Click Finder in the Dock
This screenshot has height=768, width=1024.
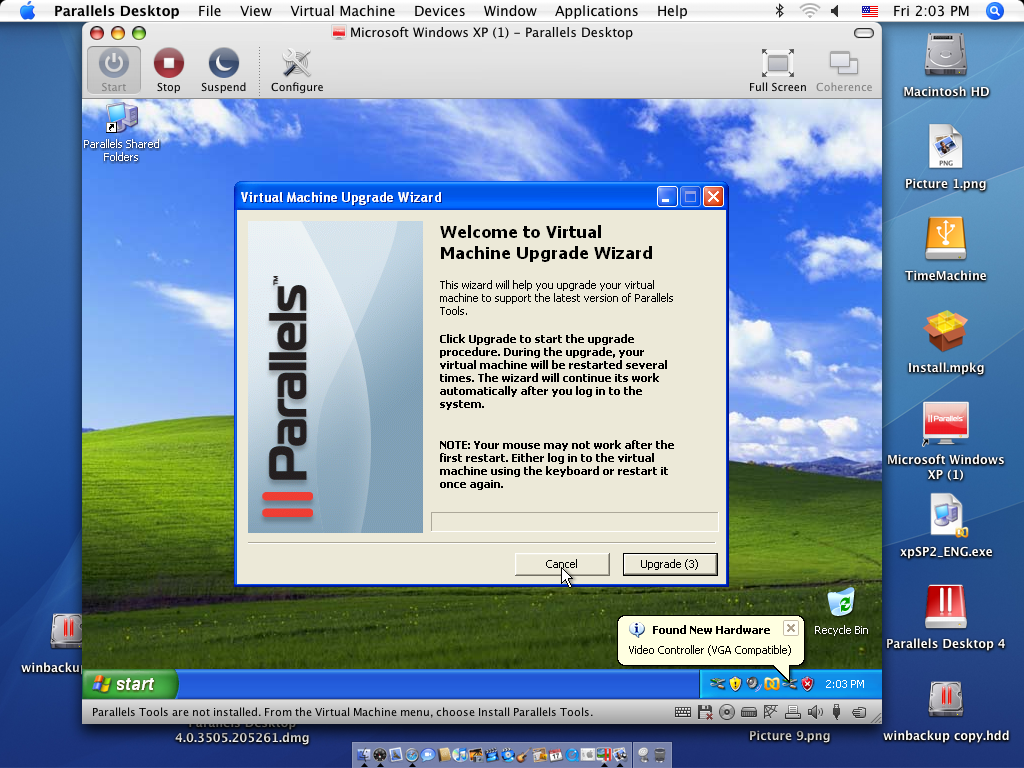[364, 755]
